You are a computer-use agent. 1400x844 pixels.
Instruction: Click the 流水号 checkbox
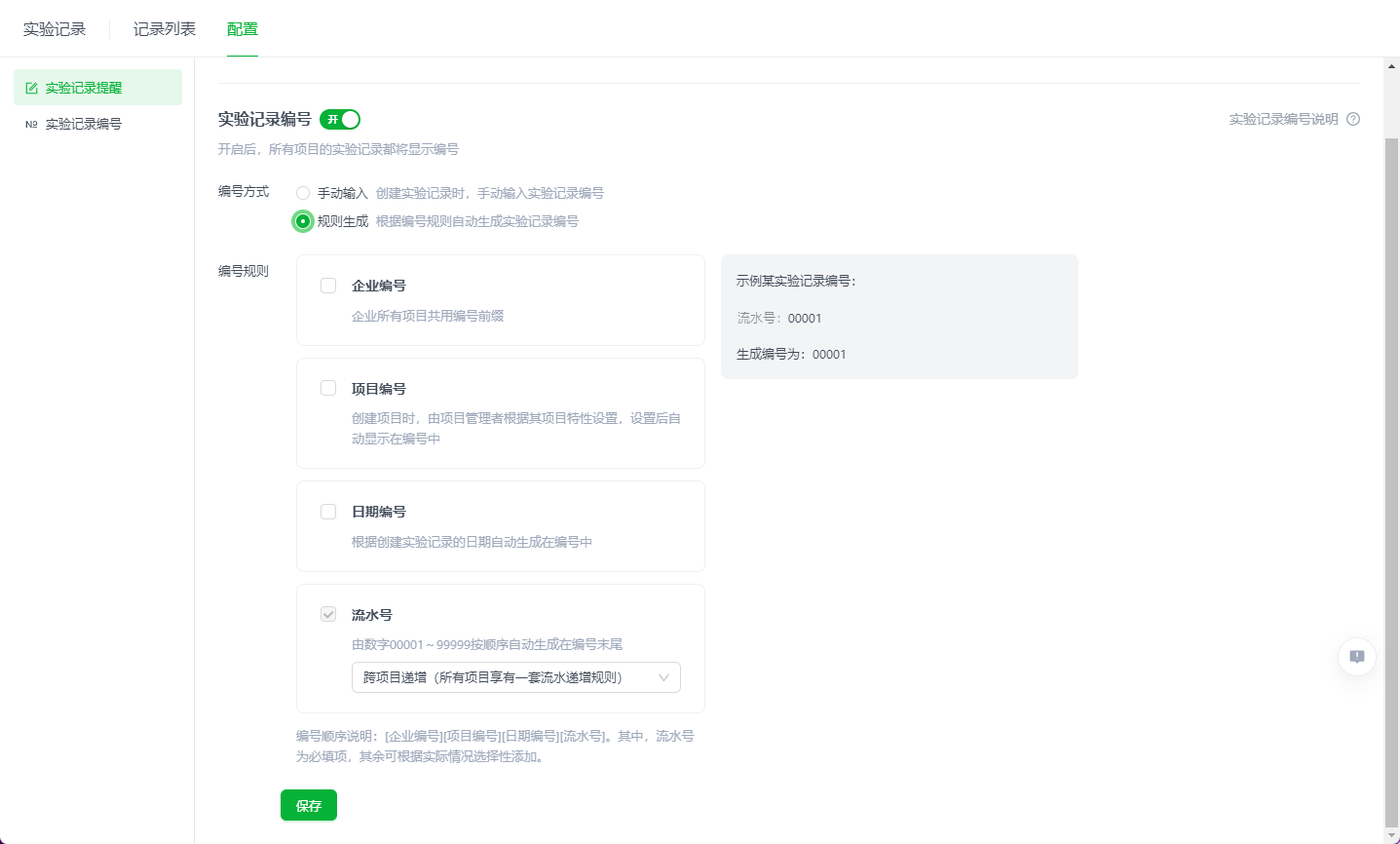tap(328, 614)
